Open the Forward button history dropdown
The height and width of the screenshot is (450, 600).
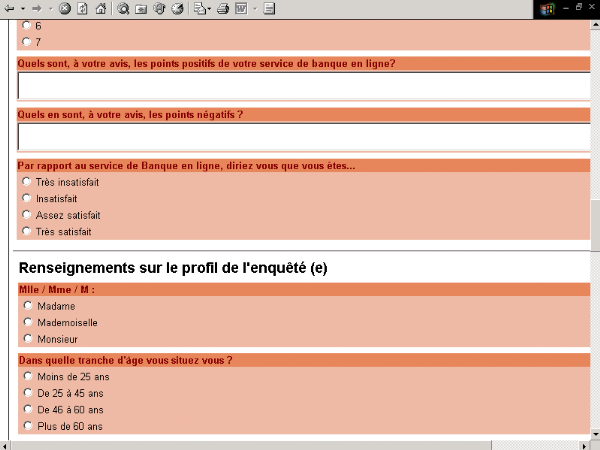click(x=51, y=8)
